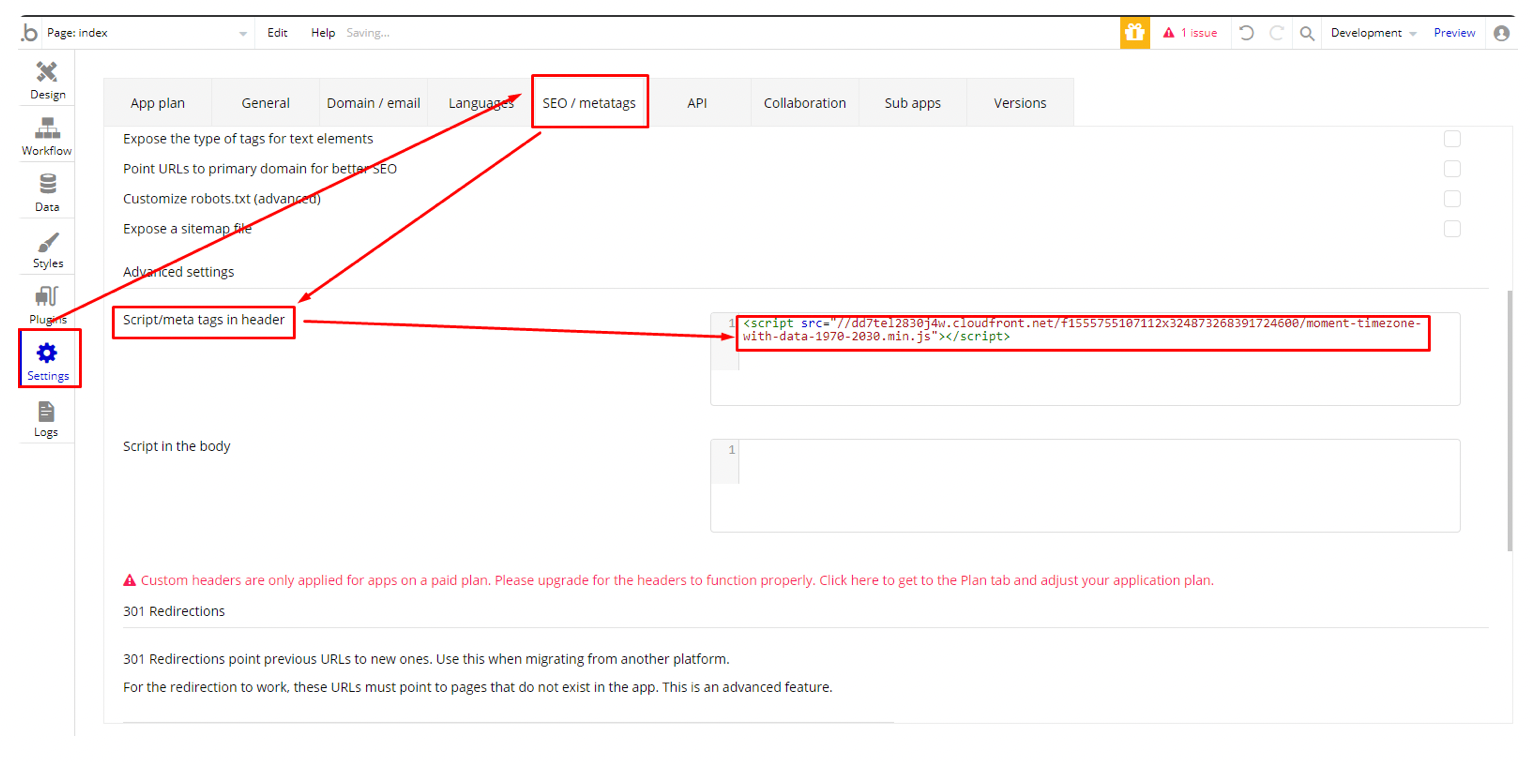Switch to the API tab

697,103
